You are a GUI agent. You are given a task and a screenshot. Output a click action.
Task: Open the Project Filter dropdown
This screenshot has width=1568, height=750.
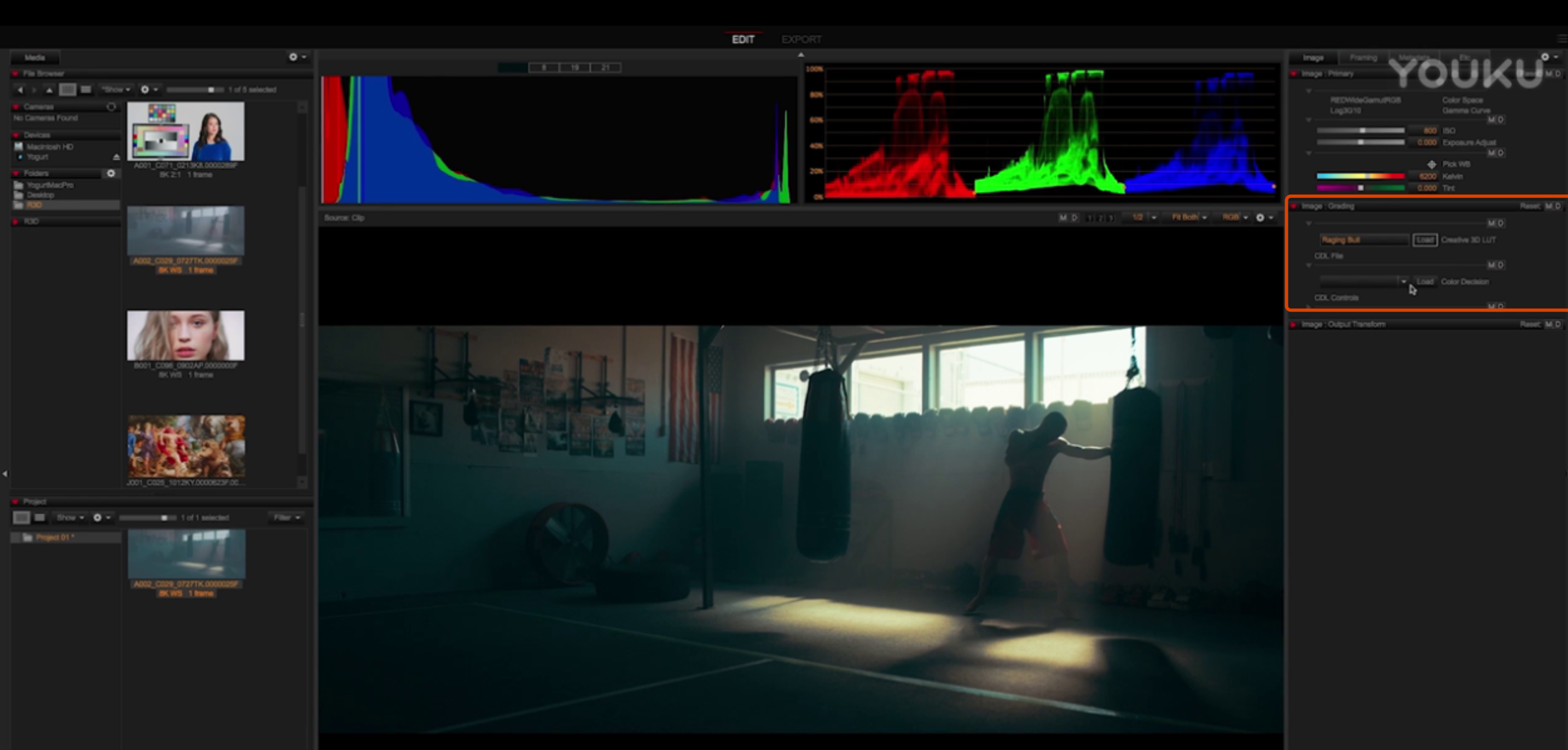click(x=287, y=517)
